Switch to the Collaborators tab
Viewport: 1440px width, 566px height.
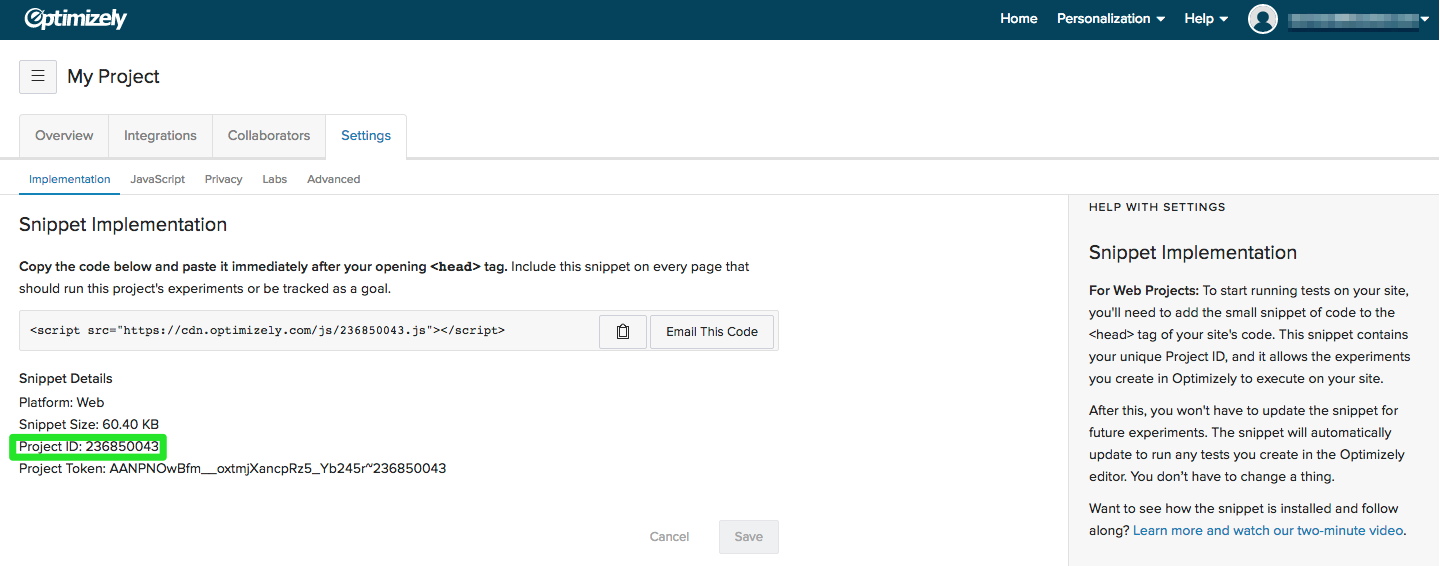[x=269, y=136]
